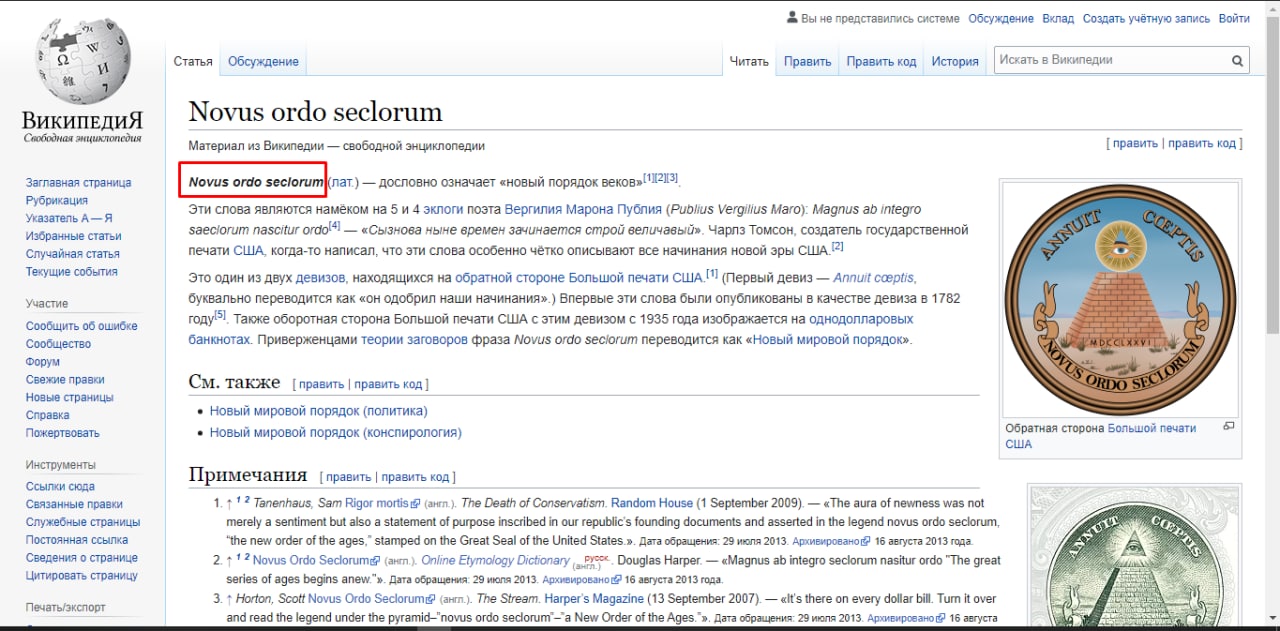Click the 'Пожертвовать' link
This screenshot has height=631, width=1280.
coord(63,433)
